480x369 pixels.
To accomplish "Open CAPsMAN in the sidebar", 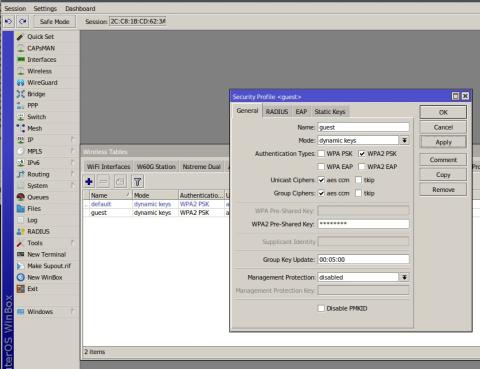I will 41,48.
